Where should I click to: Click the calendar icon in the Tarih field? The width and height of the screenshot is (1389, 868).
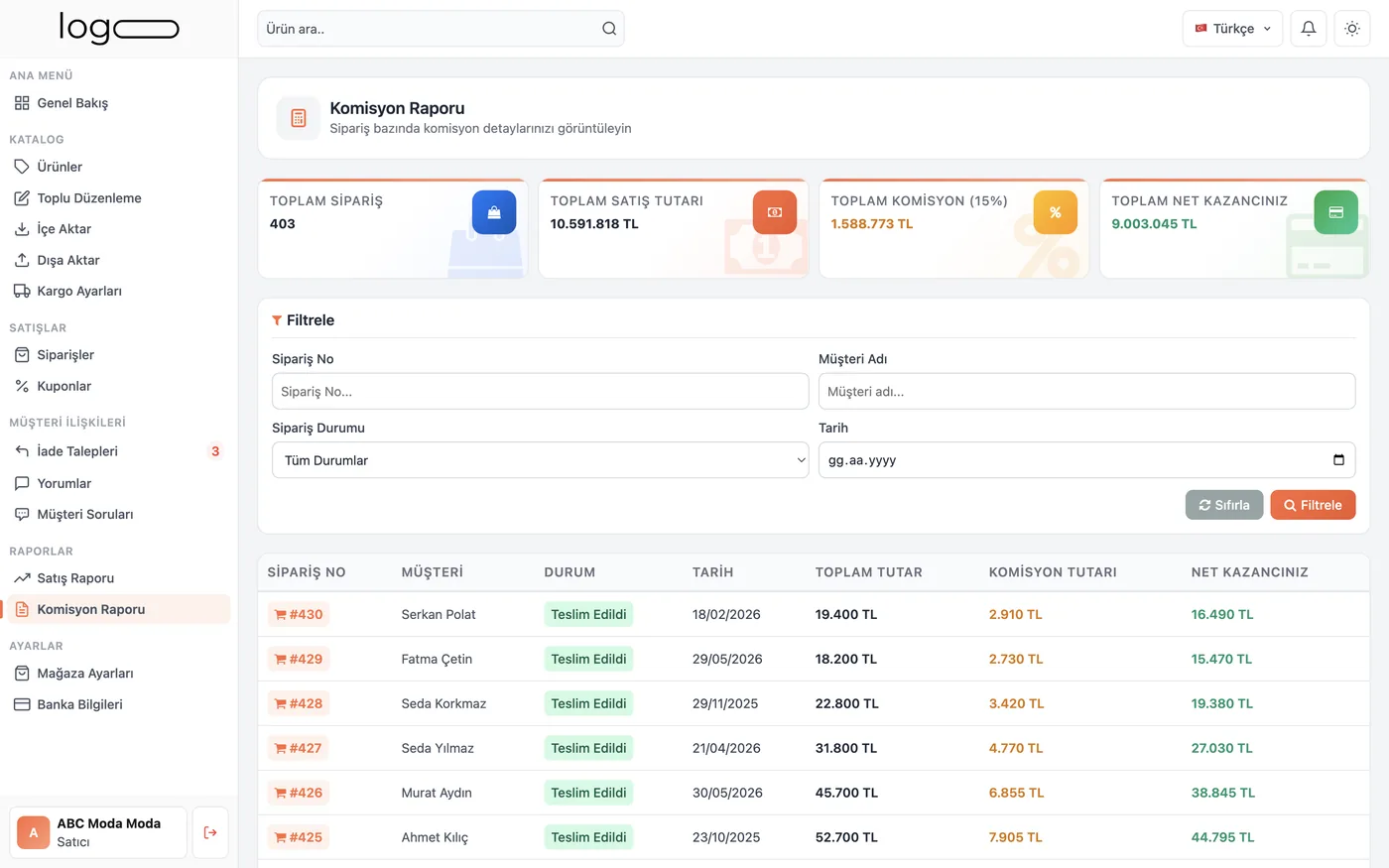tap(1338, 460)
